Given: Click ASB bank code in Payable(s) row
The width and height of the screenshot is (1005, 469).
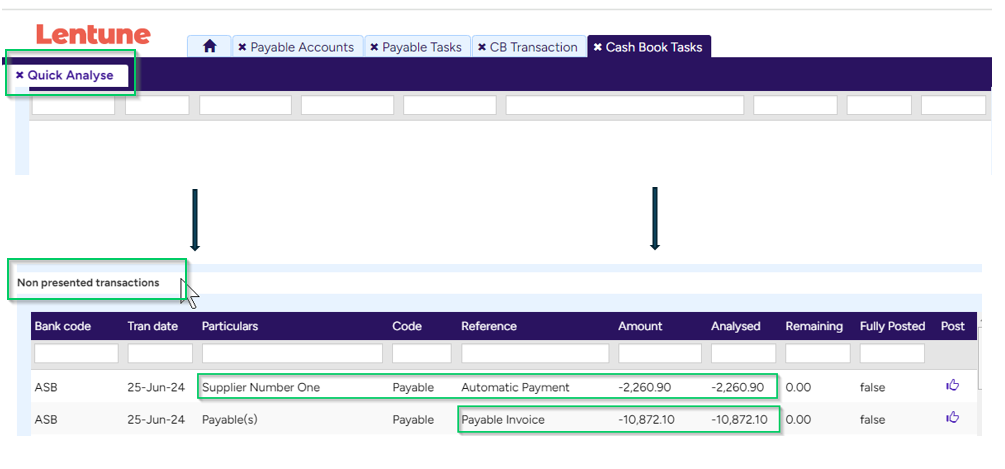Looking at the screenshot, I should (46, 420).
